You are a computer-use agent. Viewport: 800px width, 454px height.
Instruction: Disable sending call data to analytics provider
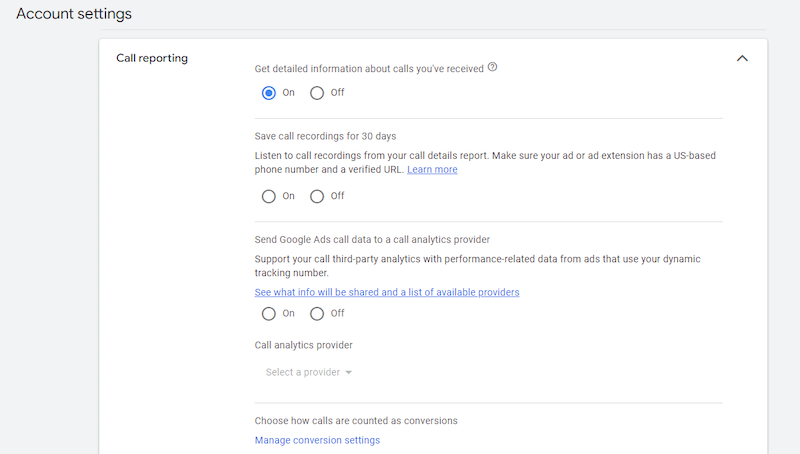[x=317, y=314]
